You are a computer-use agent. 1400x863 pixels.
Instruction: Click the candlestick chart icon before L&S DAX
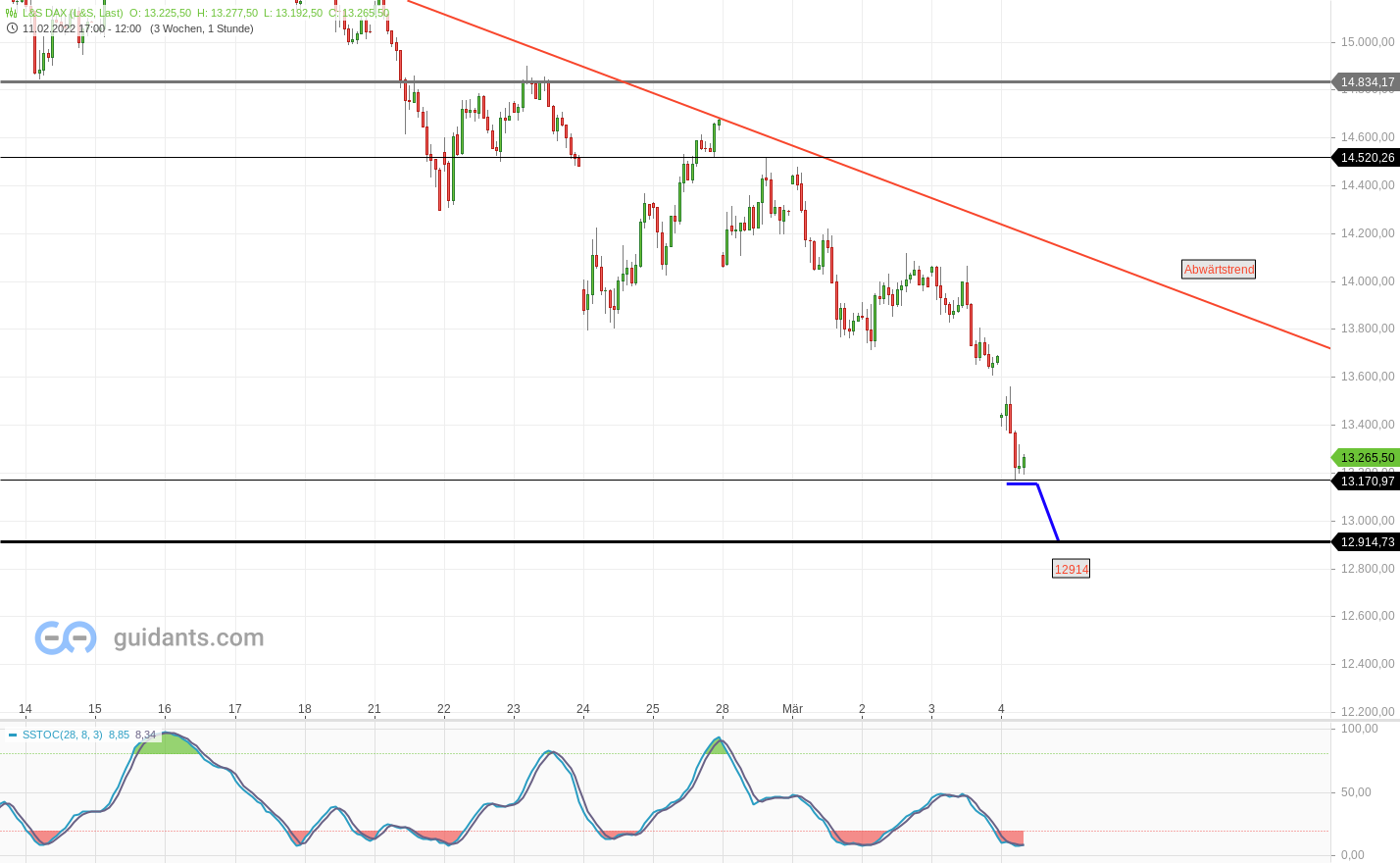[10, 14]
